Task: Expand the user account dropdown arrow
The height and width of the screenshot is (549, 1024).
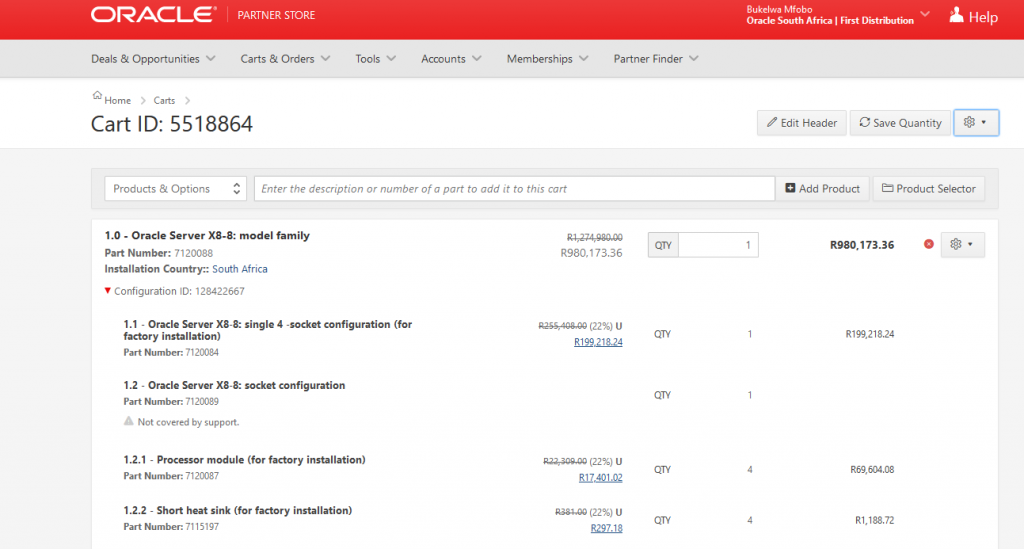Action: point(925,14)
